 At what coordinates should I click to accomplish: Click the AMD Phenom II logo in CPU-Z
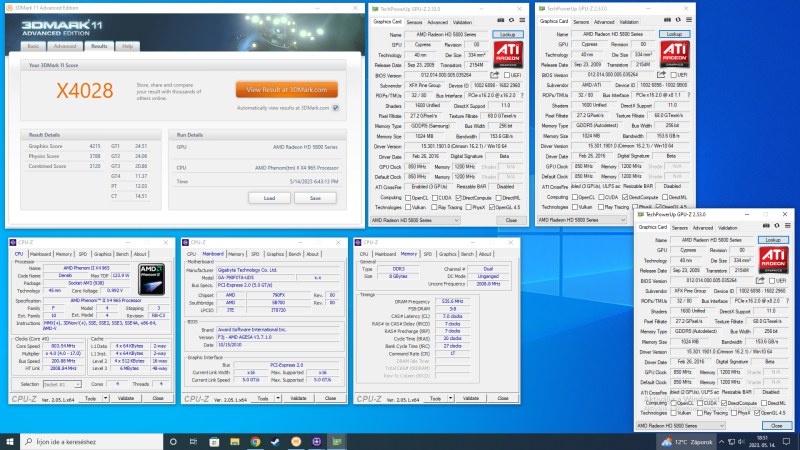pyautogui.click(x=152, y=279)
